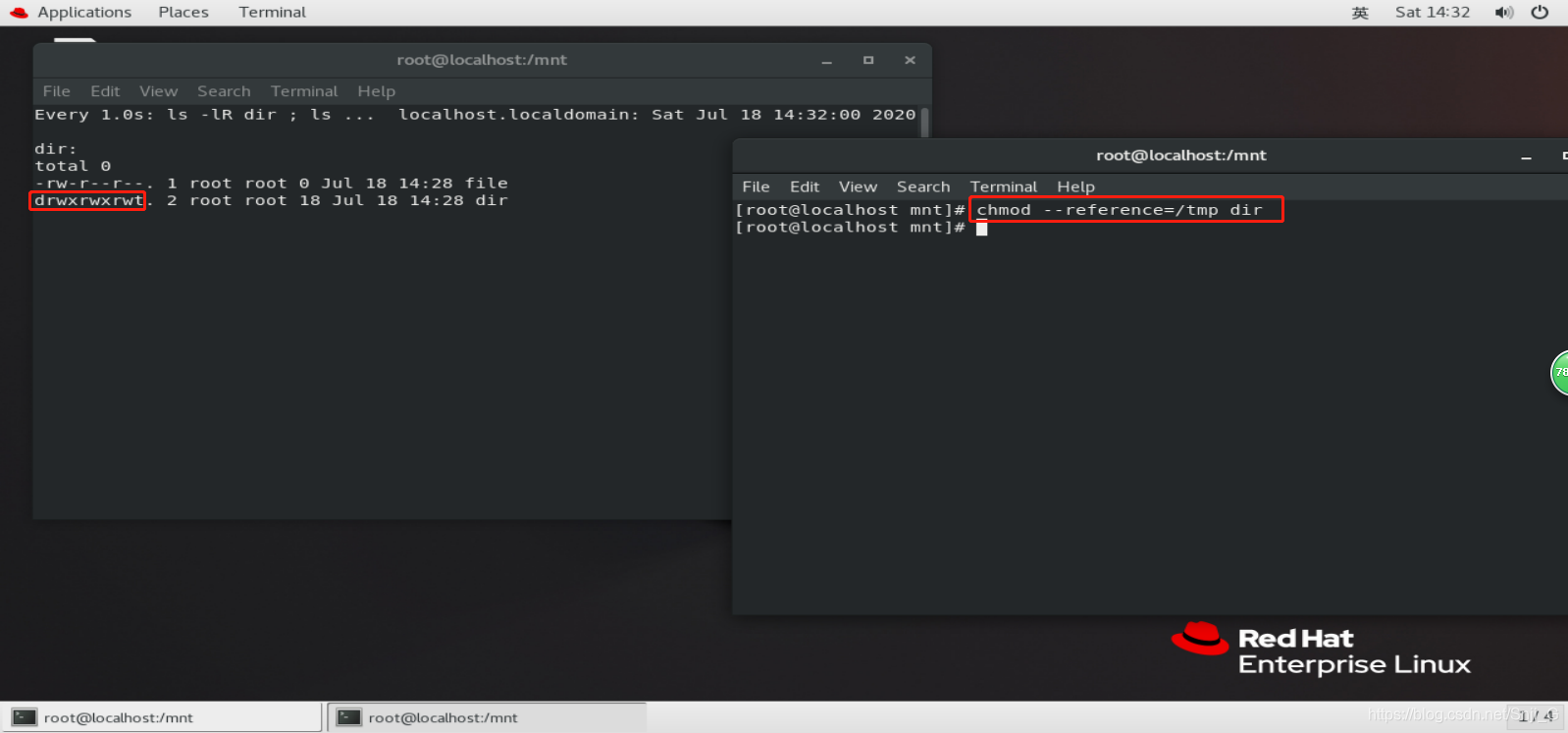Click the right terminal title bar text
The width and height of the screenshot is (1568, 733).
[x=1181, y=155]
